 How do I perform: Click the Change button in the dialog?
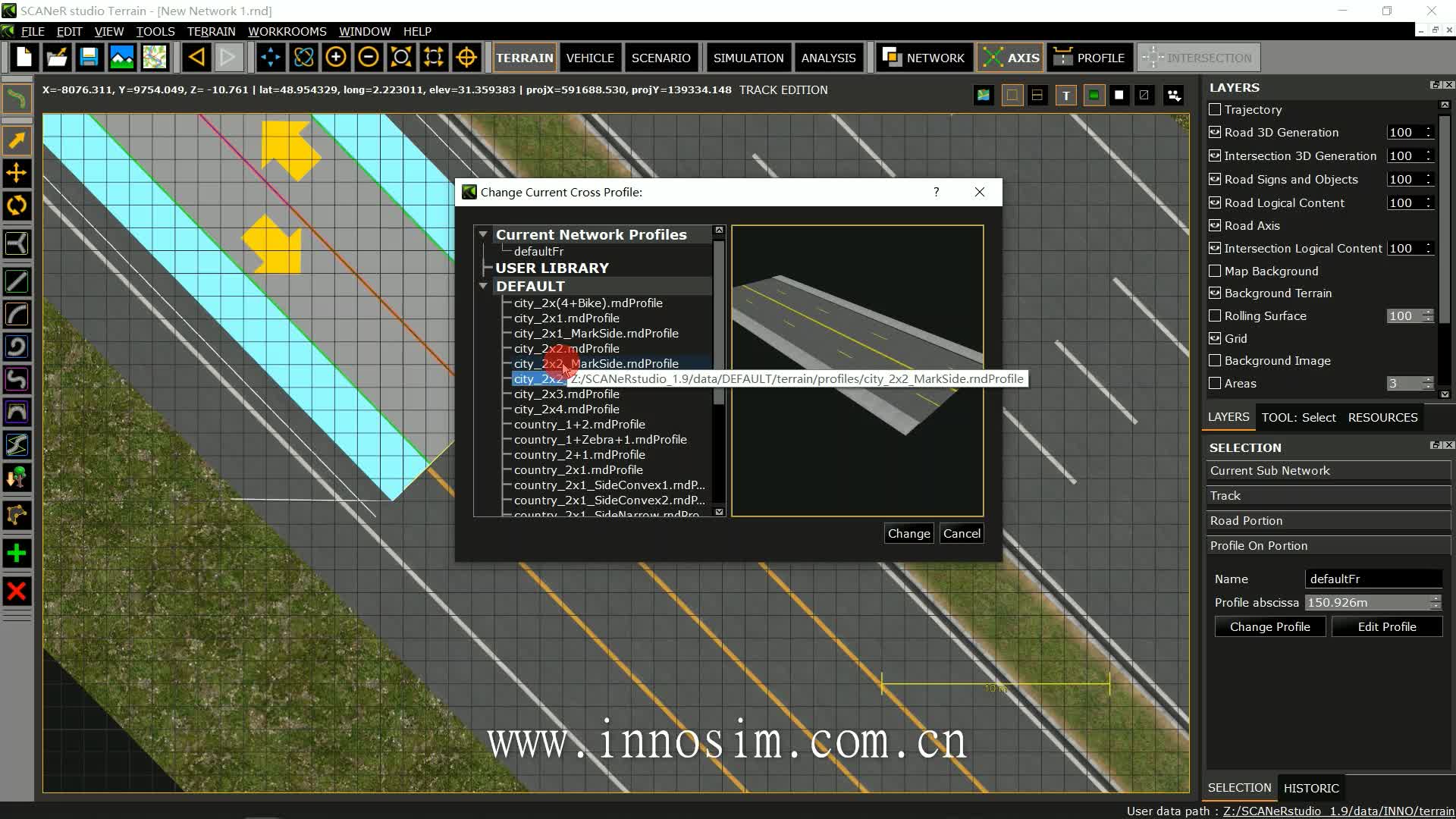pyautogui.click(x=908, y=533)
